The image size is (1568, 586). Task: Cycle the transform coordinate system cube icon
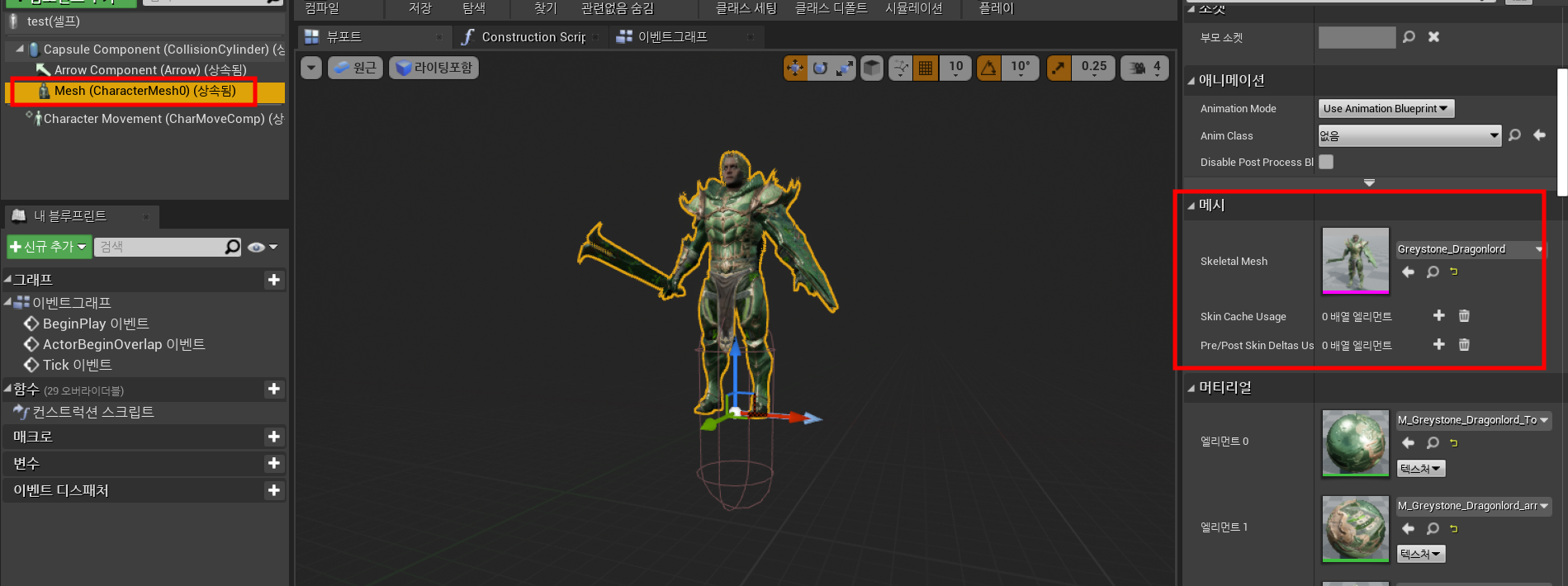pyautogui.click(x=872, y=68)
